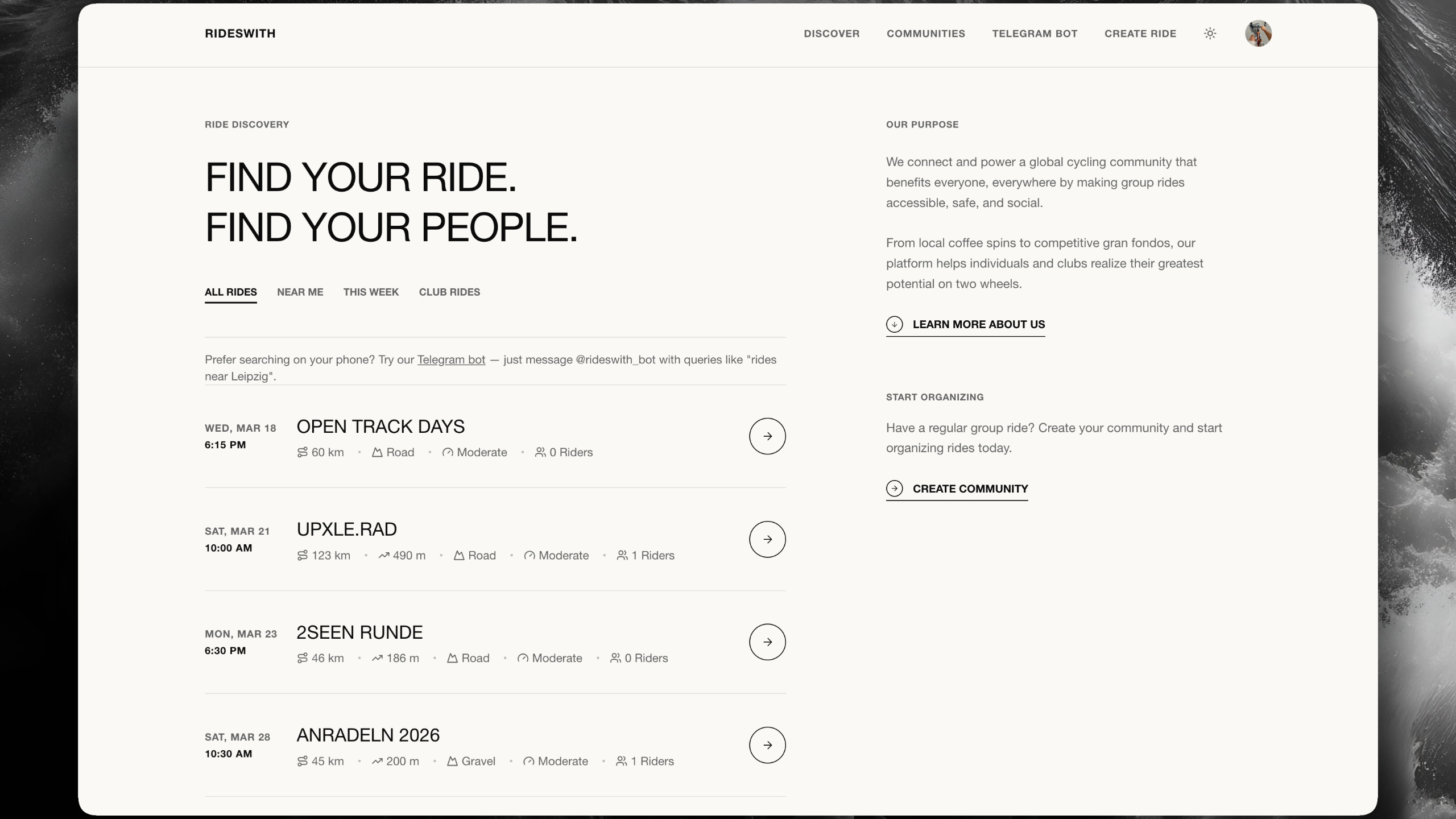The width and height of the screenshot is (1456, 819).
Task: Open the UPXLE.RAD ride arrow button
Action: 767,539
